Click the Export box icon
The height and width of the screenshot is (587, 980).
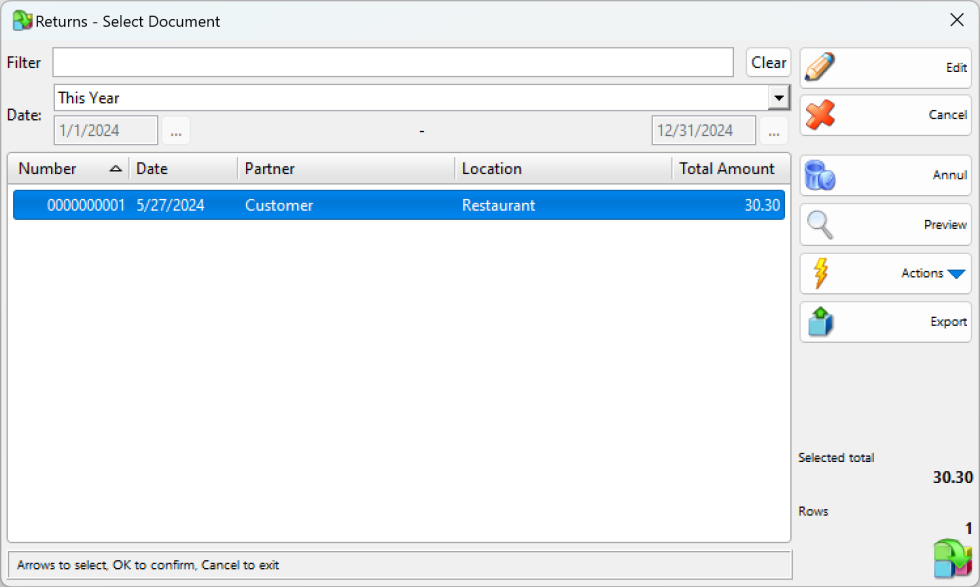820,322
